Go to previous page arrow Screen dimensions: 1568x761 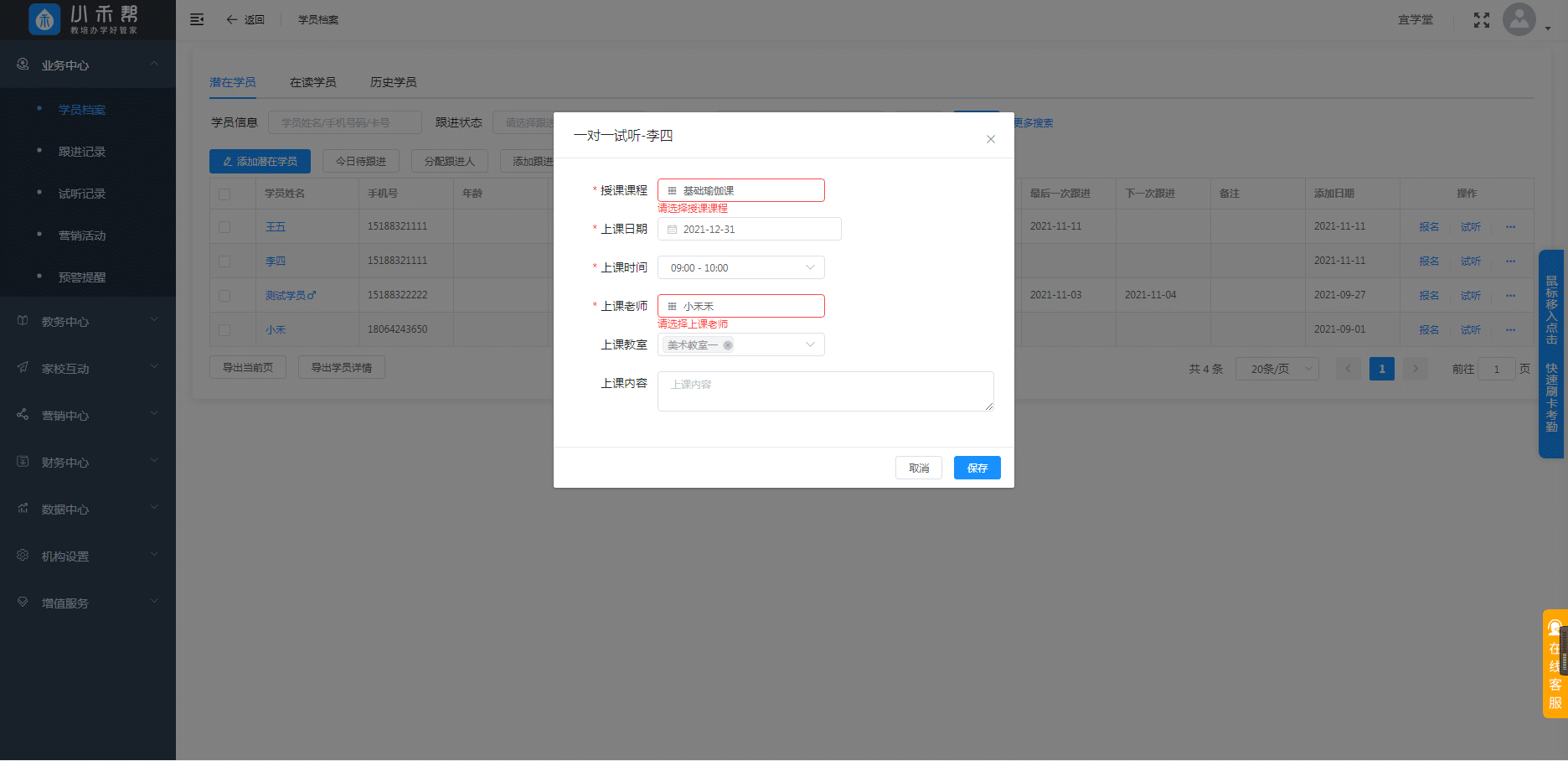(x=1349, y=369)
